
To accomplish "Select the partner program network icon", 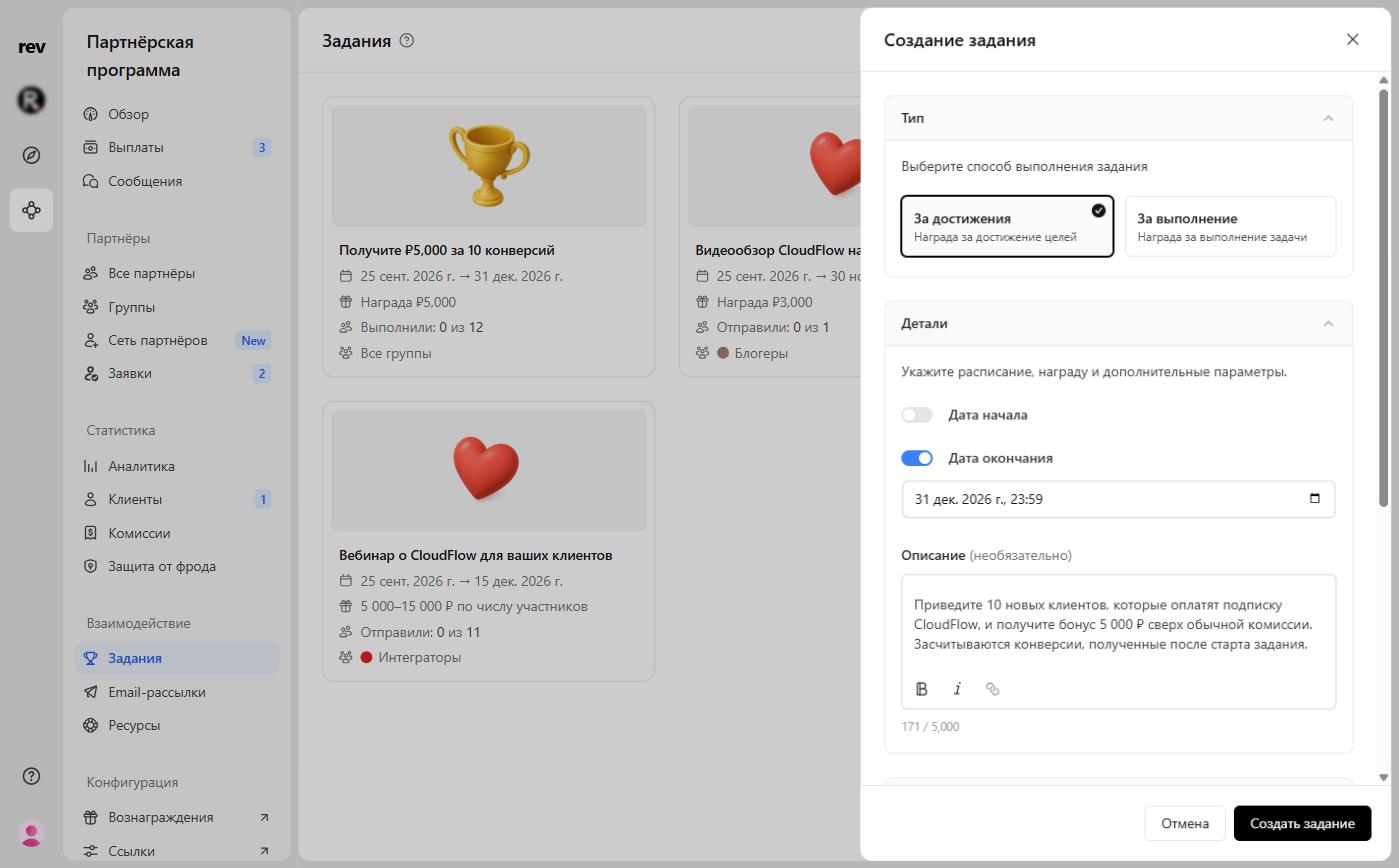I will 31,210.
